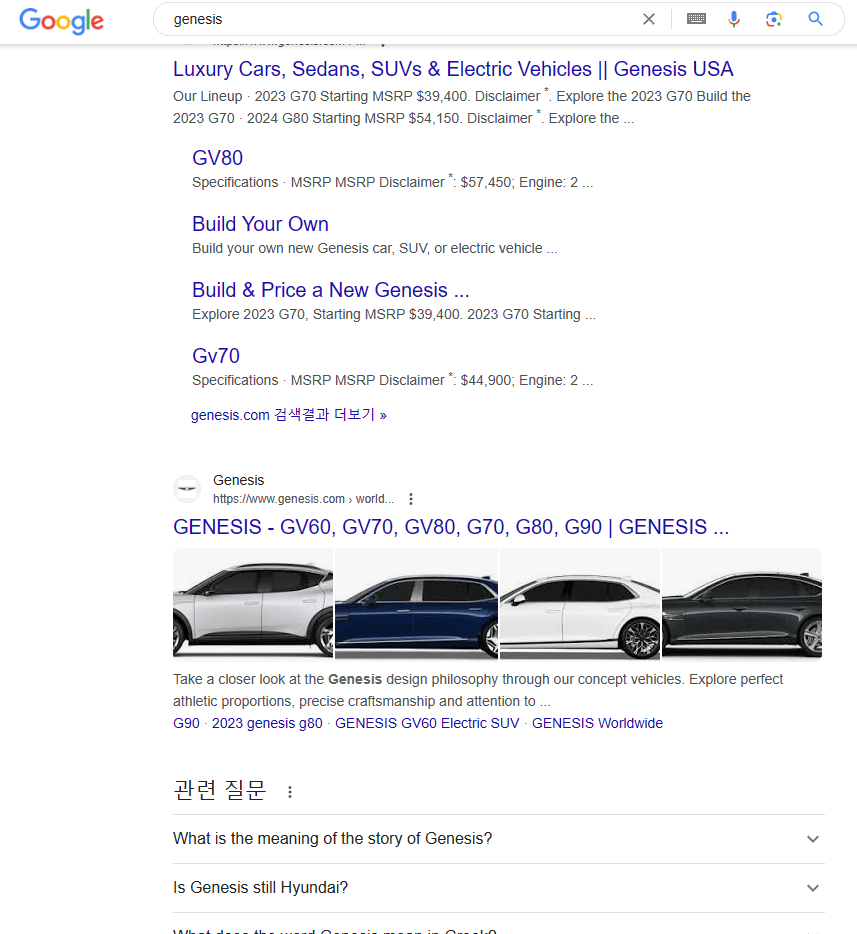The height and width of the screenshot is (934, 857).
Task: Click the 'Build Your Own' link
Action: point(260,224)
